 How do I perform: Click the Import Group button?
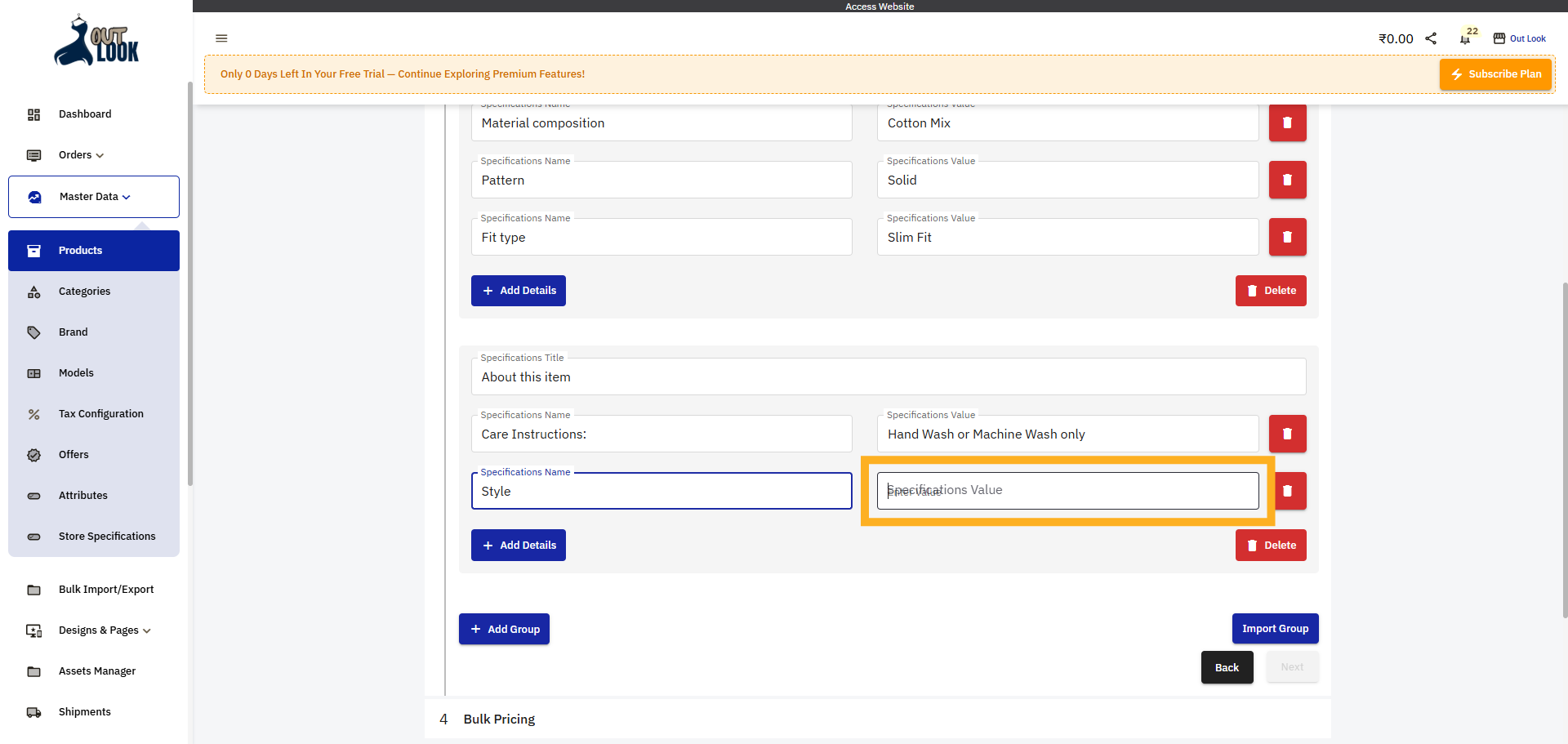click(x=1275, y=629)
